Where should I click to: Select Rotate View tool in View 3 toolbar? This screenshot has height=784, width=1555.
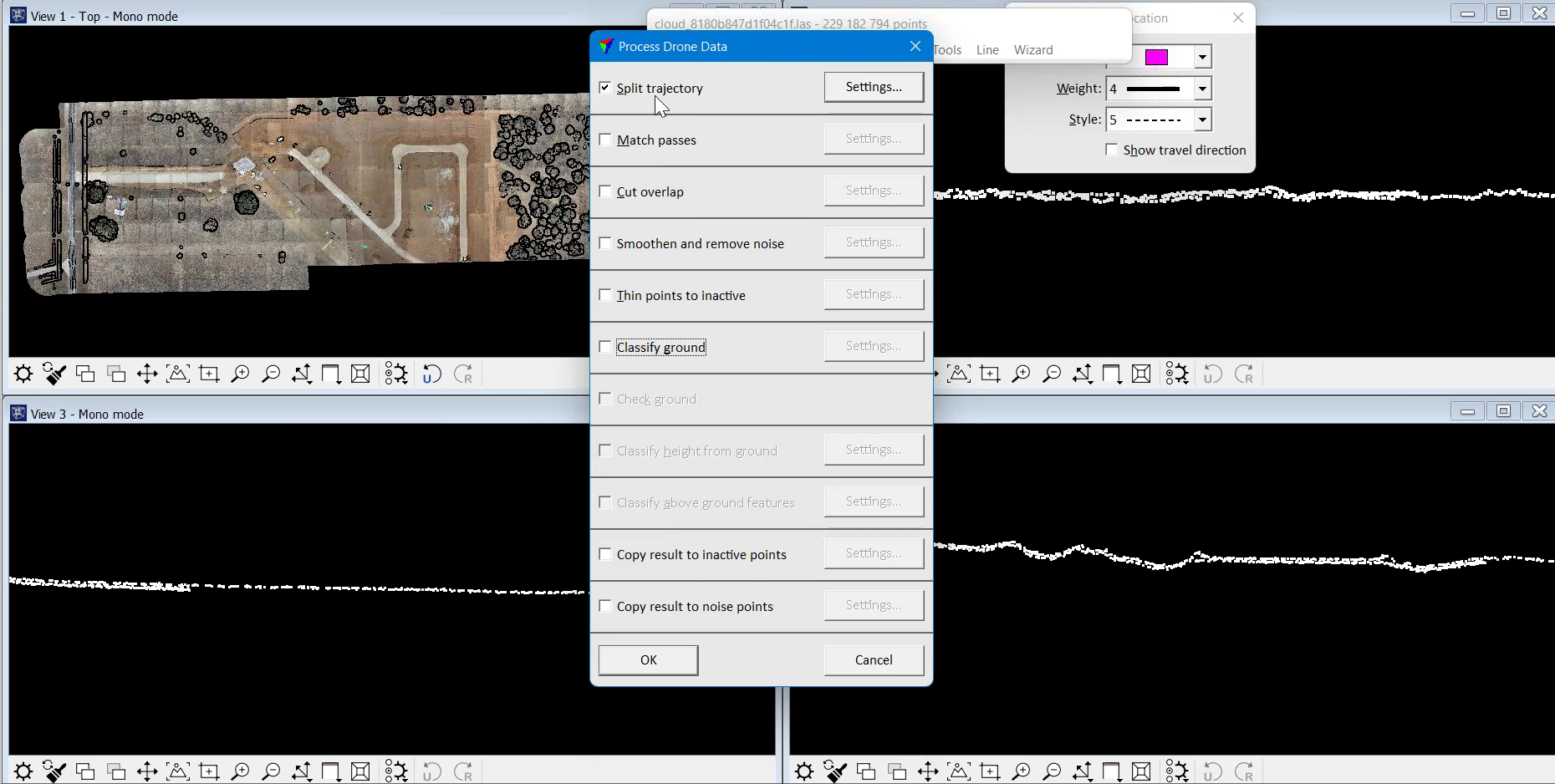[x=302, y=771]
